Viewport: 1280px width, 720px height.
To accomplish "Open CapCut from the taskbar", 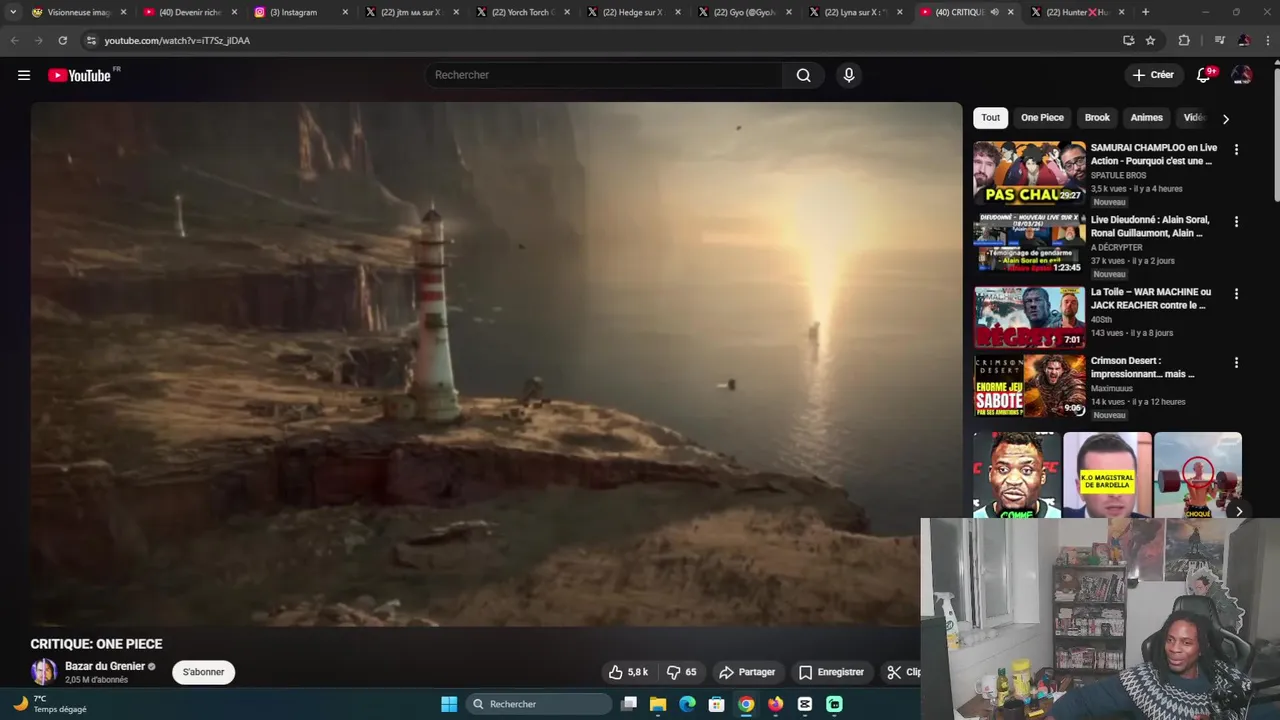I will pyautogui.click(x=805, y=704).
